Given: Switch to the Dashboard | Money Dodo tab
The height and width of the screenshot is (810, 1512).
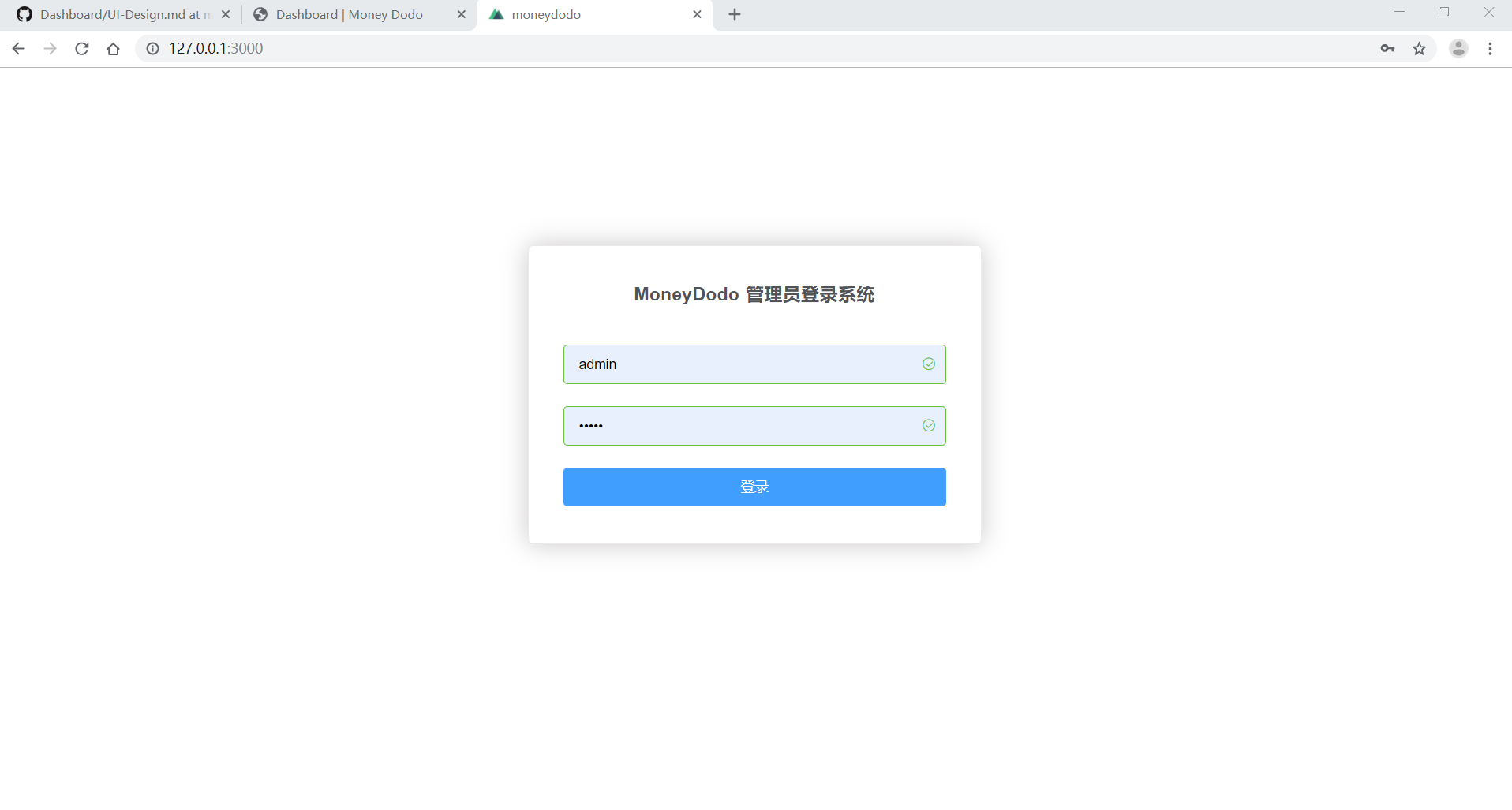Looking at the screenshot, I should pyautogui.click(x=359, y=15).
